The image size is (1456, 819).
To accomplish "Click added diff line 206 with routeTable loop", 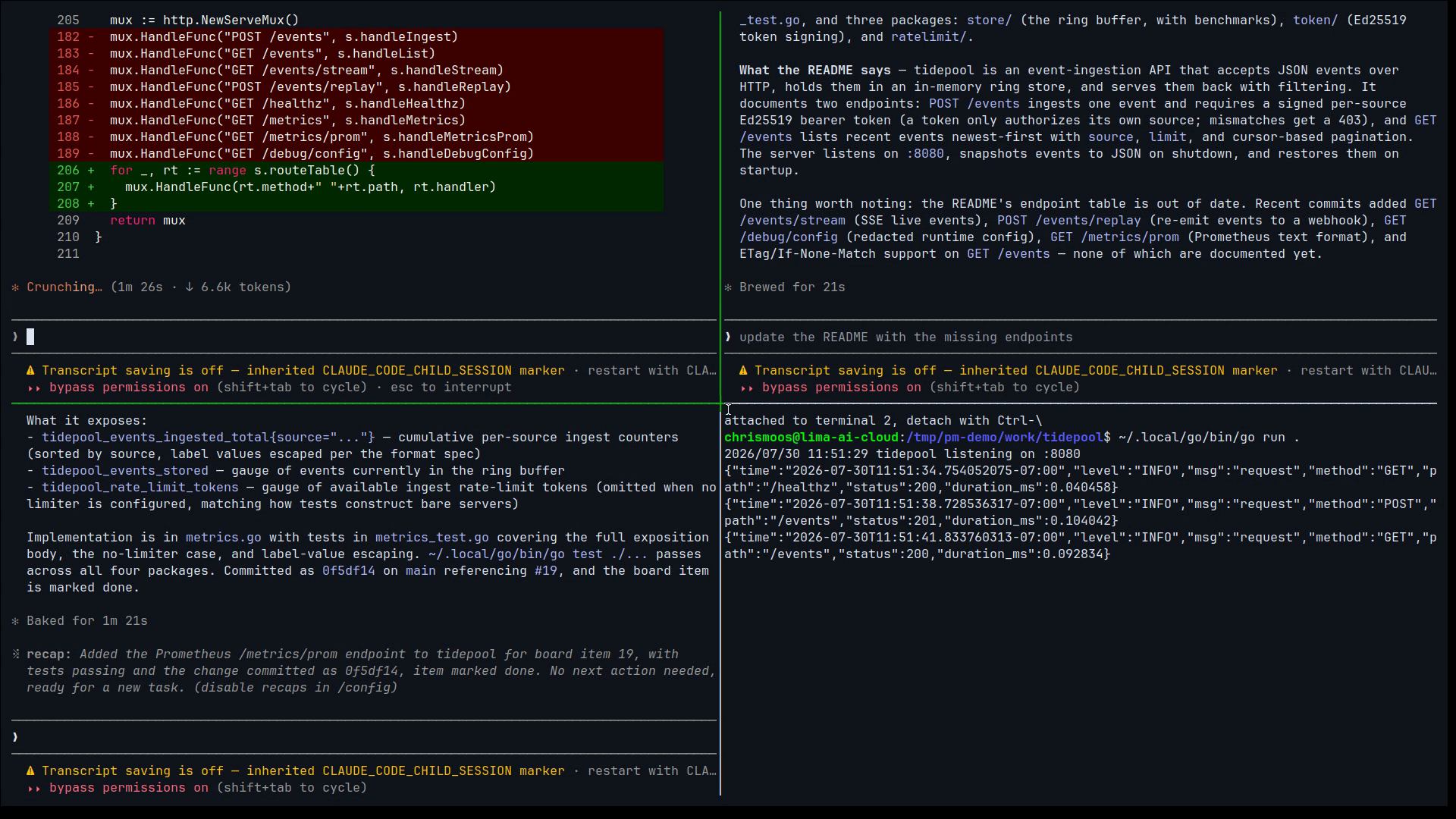I will (356, 171).
